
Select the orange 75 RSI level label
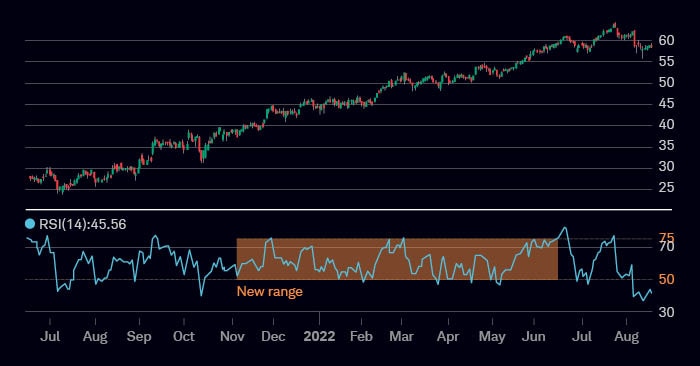coord(666,237)
